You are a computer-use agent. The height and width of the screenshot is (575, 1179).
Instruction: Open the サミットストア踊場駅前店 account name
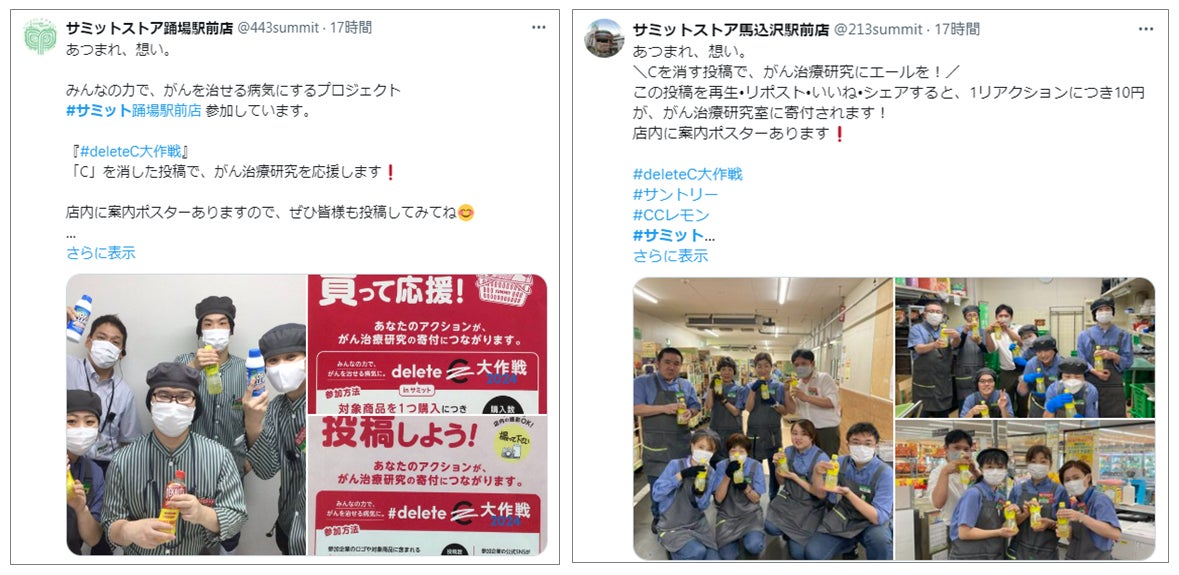point(150,29)
